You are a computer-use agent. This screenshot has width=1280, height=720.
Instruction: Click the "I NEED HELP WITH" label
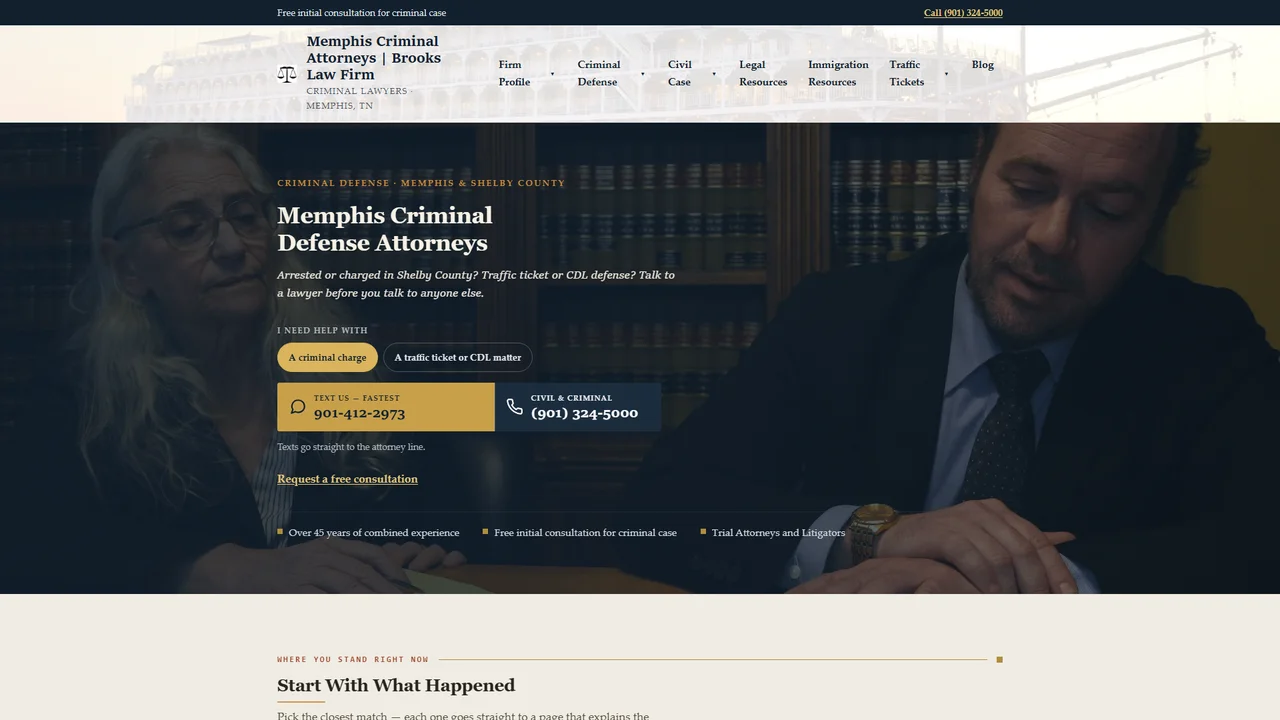coord(322,330)
